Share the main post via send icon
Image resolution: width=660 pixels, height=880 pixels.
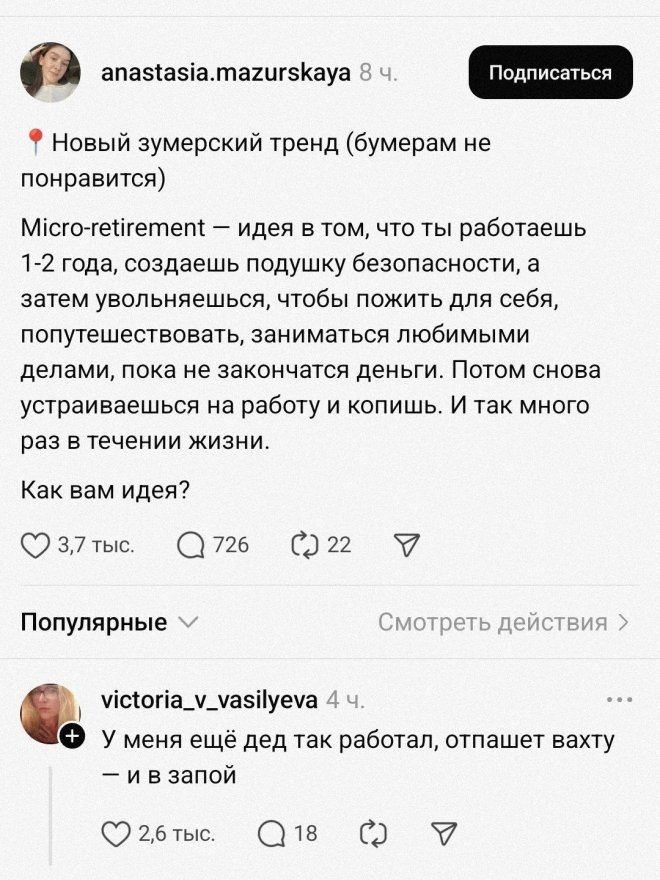tap(406, 544)
